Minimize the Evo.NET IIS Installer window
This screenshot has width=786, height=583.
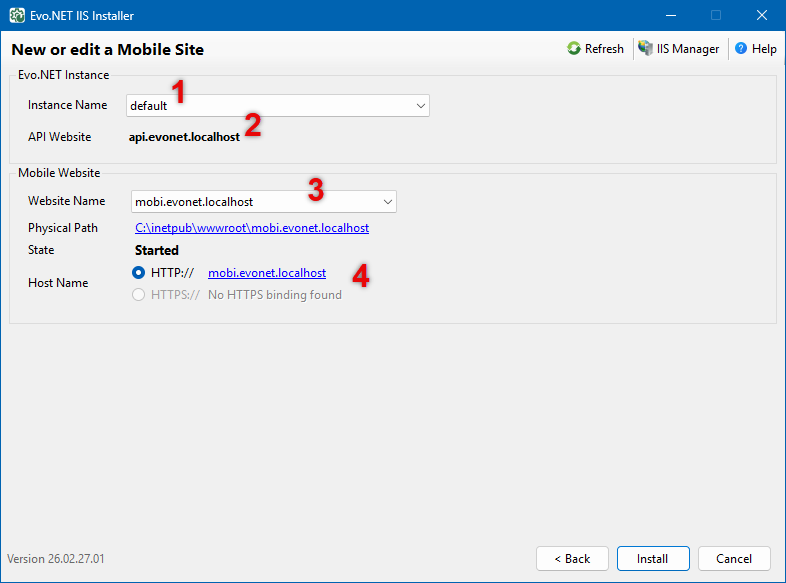671,16
